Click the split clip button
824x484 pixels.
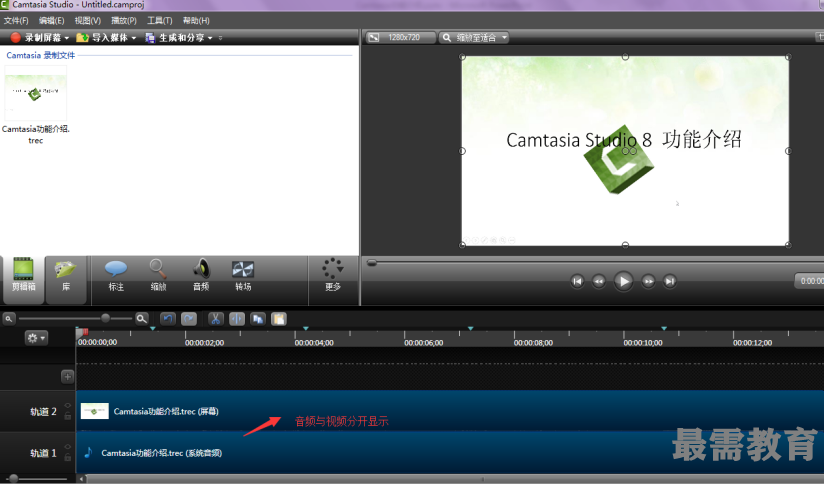coord(237,319)
